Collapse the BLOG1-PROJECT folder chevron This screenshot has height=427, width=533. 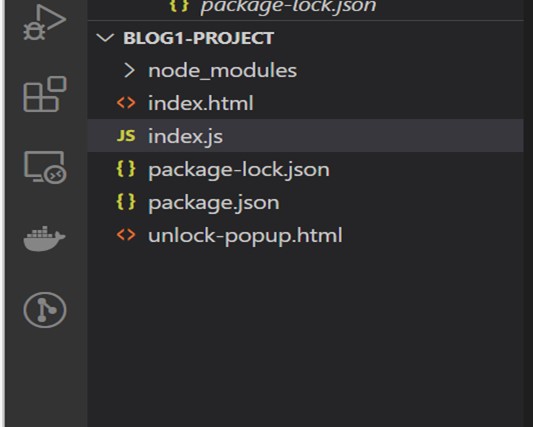(x=105, y=37)
